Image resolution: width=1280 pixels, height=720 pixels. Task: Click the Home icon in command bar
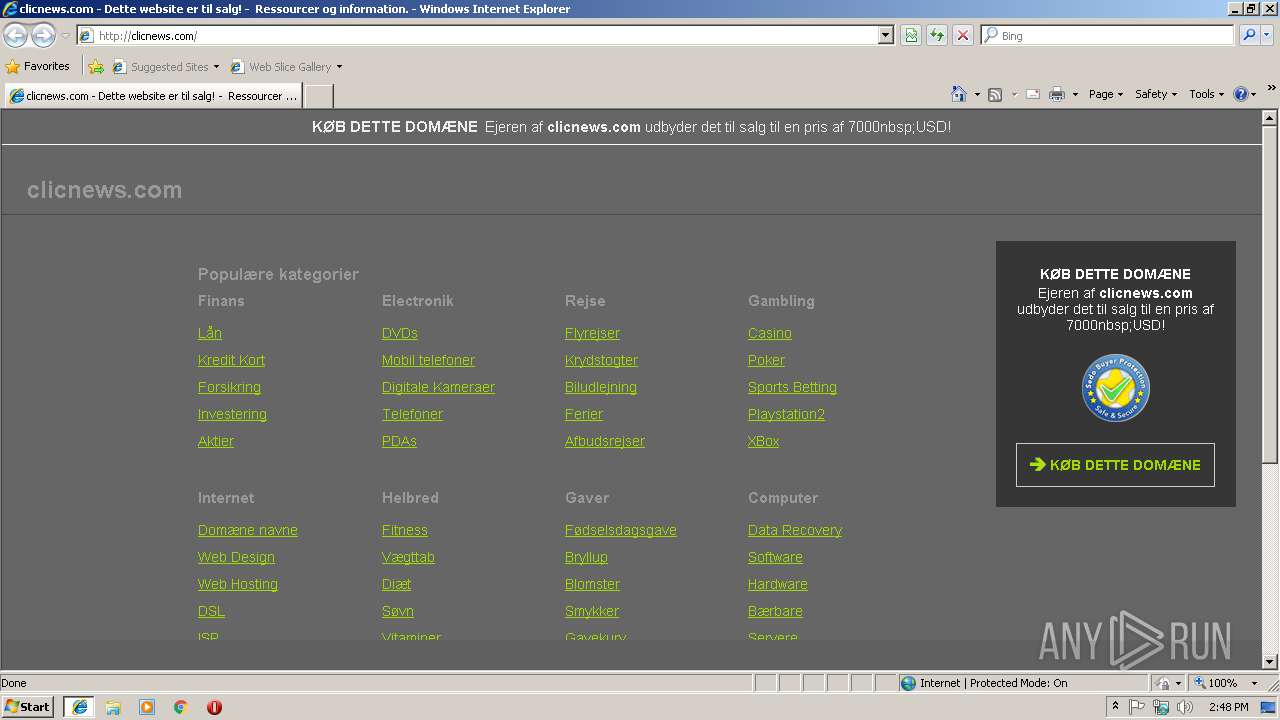tap(958, 94)
